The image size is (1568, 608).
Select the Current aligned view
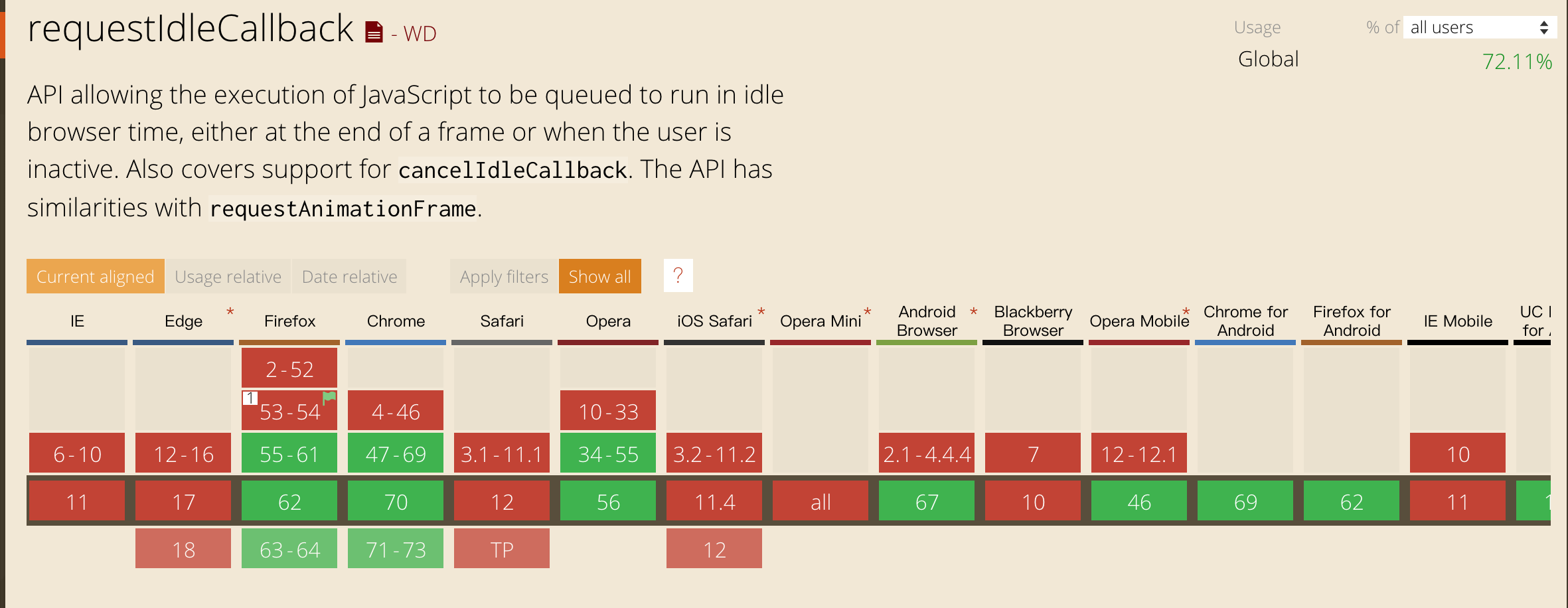pos(95,276)
